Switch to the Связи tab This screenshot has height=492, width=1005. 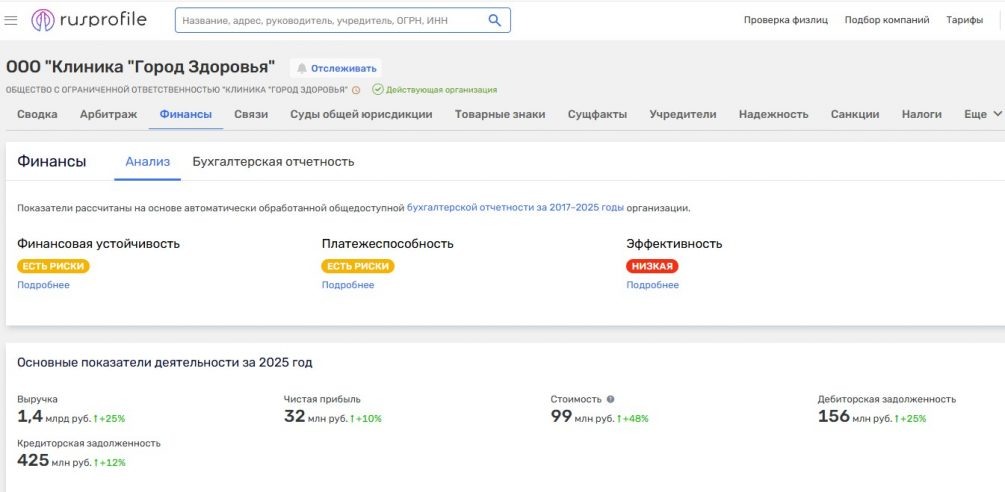click(x=251, y=115)
